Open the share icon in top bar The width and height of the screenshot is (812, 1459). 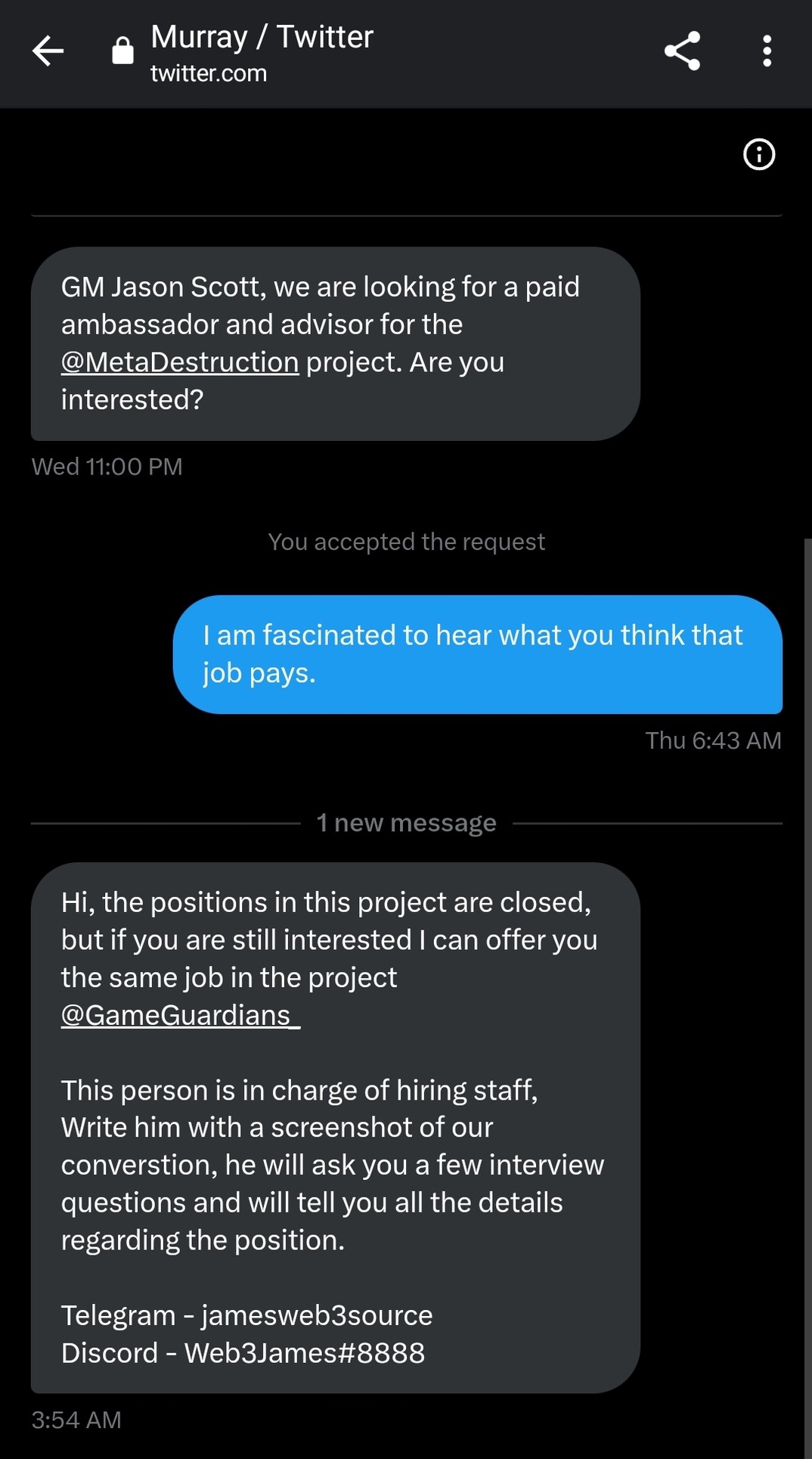(x=682, y=51)
